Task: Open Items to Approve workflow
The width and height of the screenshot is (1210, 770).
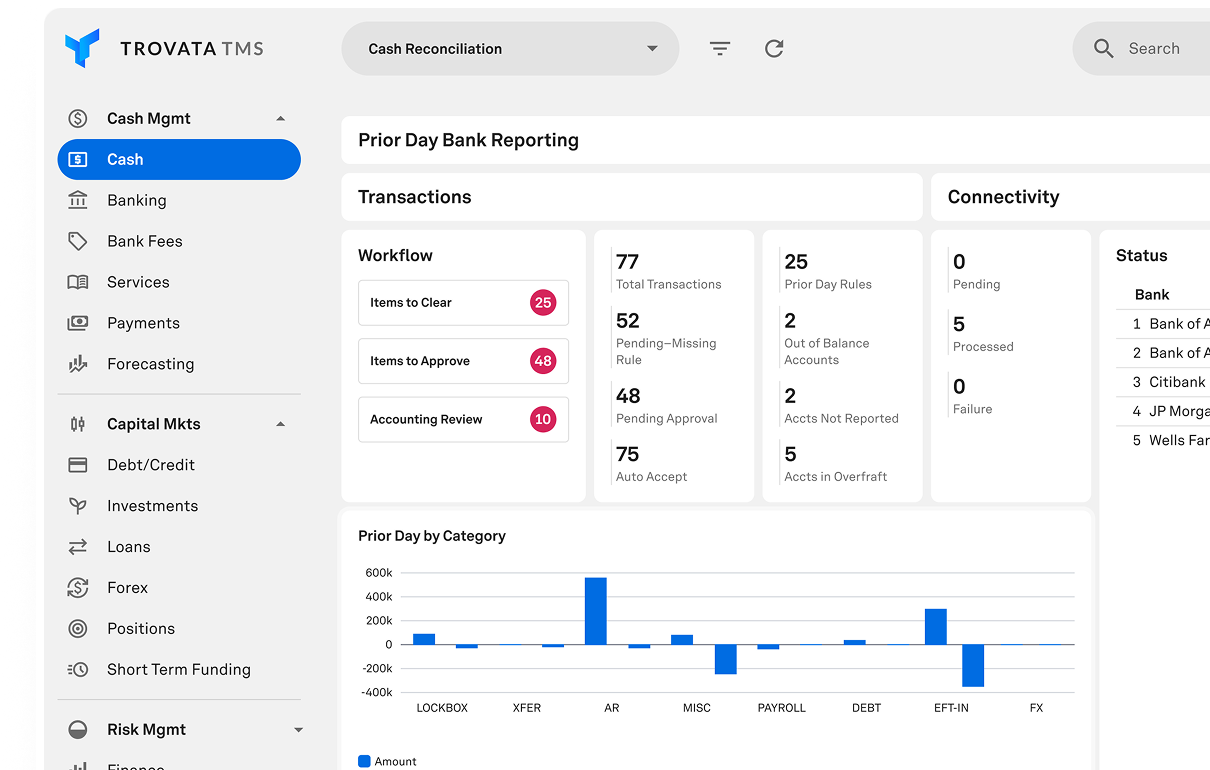Action: pos(463,361)
